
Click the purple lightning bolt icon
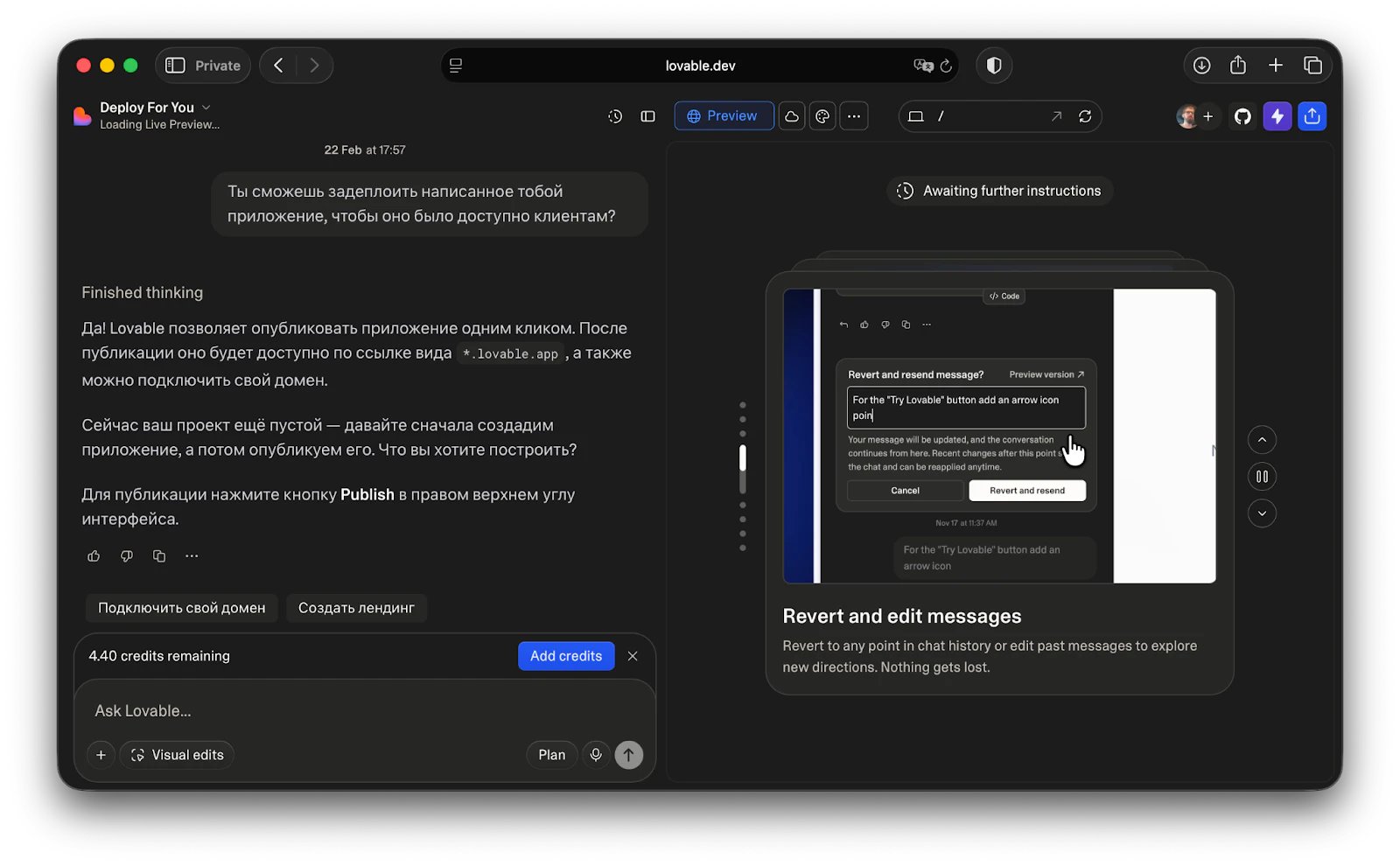coord(1277,116)
